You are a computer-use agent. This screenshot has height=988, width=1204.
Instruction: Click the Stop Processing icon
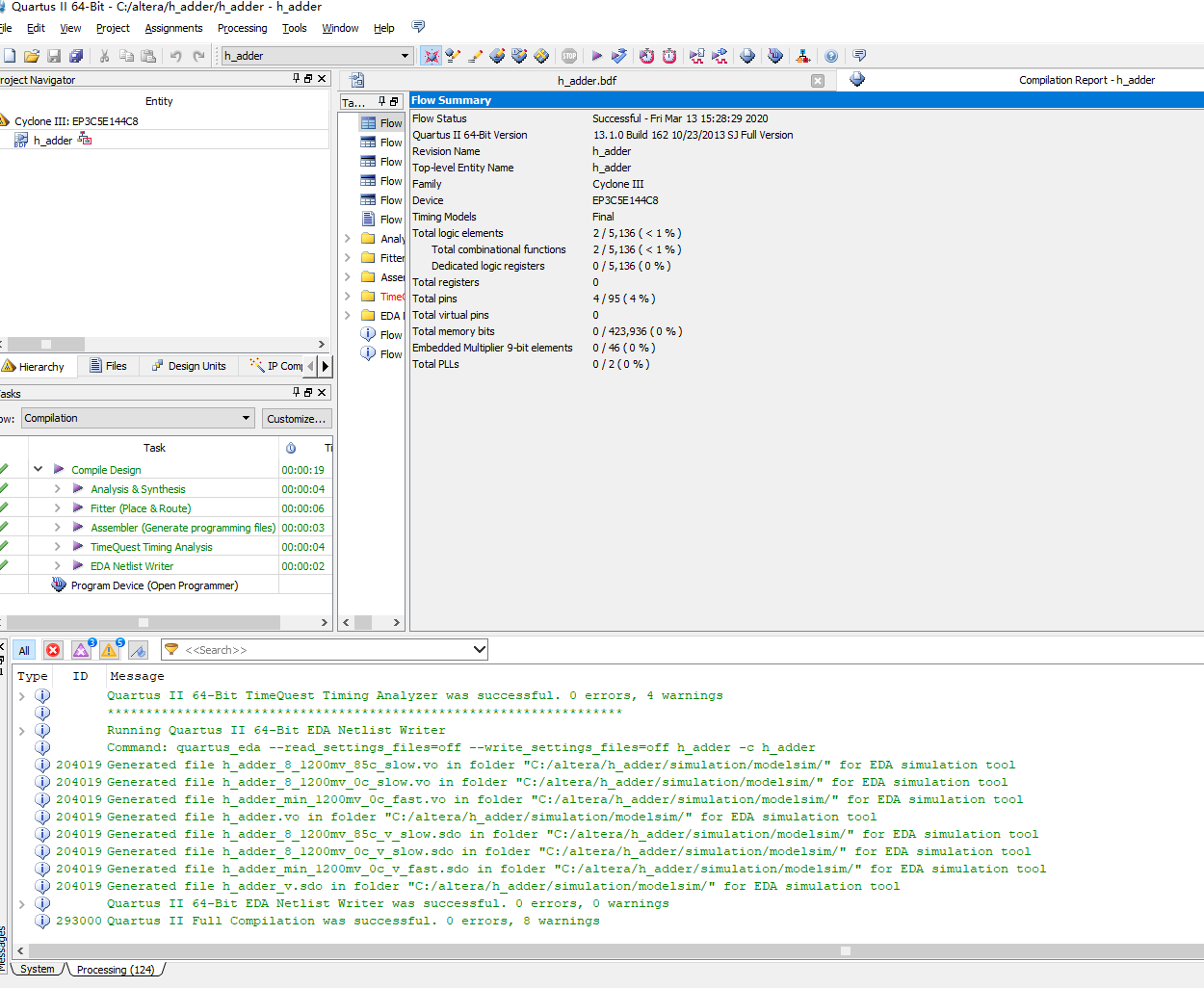click(x=569, y=56)
